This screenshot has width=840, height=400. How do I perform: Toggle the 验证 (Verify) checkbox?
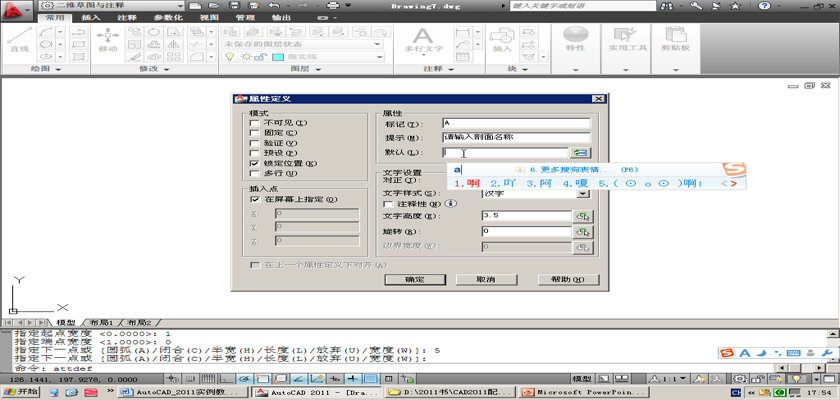[254, 143]
